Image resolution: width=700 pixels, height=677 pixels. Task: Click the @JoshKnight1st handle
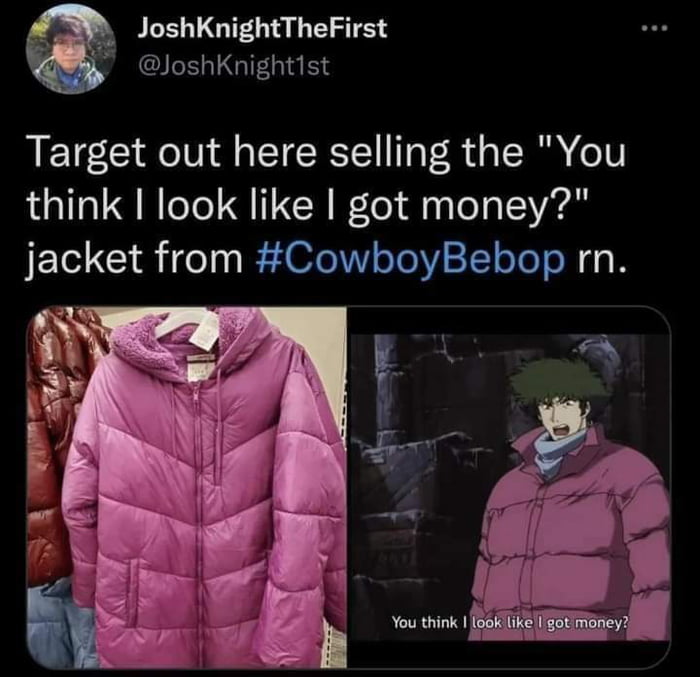[x=235, y=66]
